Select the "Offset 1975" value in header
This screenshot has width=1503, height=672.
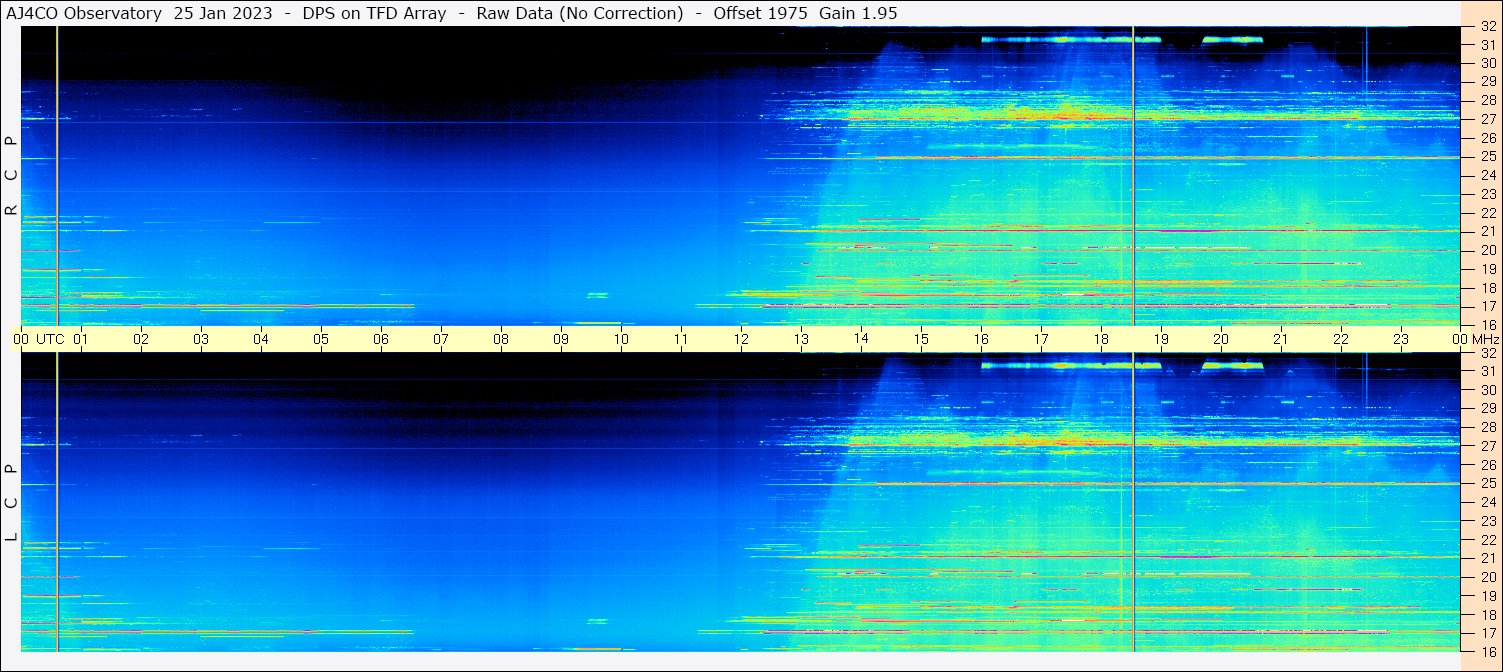pos(761,13)
